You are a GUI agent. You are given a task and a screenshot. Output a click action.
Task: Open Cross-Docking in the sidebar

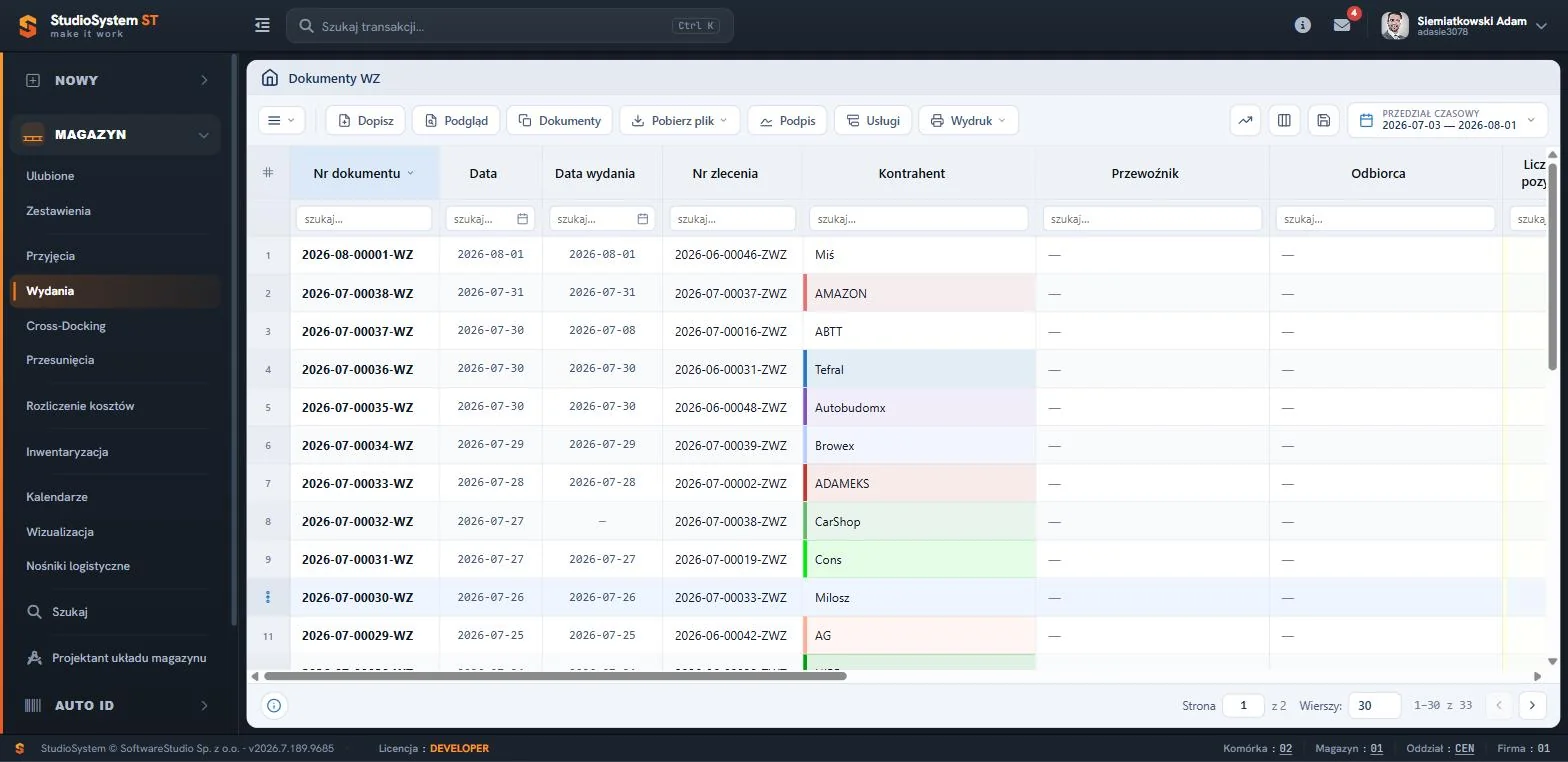tap(66, 326)
